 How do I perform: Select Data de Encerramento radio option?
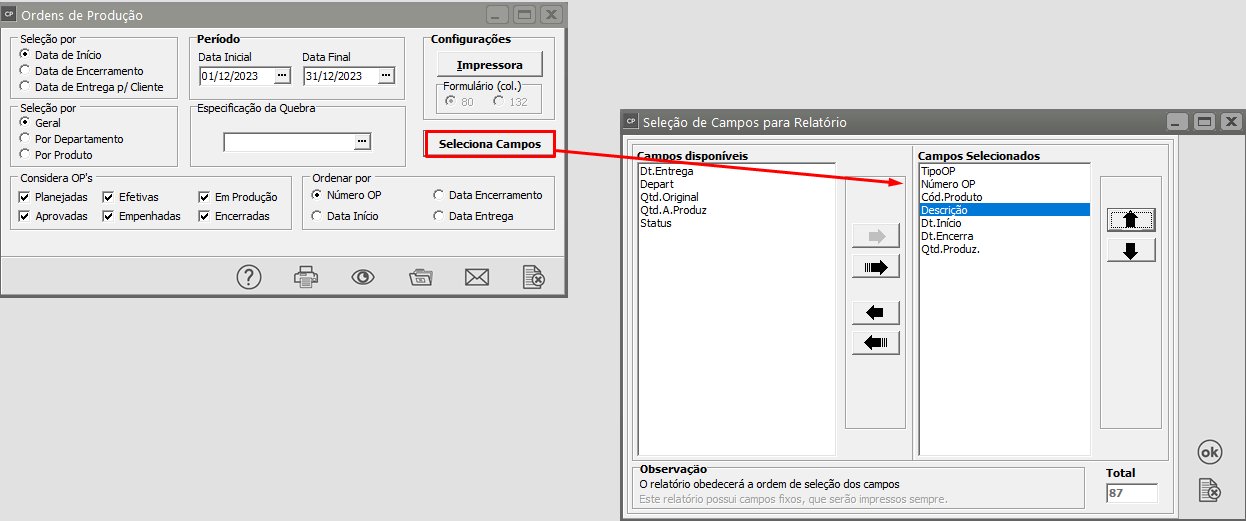(x=25, y=71)
